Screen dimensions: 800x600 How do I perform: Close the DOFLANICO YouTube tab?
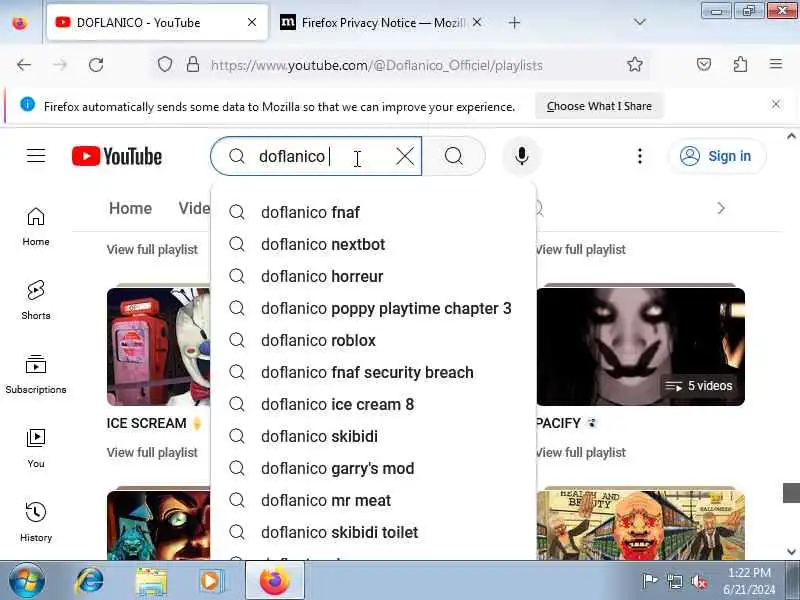coord(252,22)
